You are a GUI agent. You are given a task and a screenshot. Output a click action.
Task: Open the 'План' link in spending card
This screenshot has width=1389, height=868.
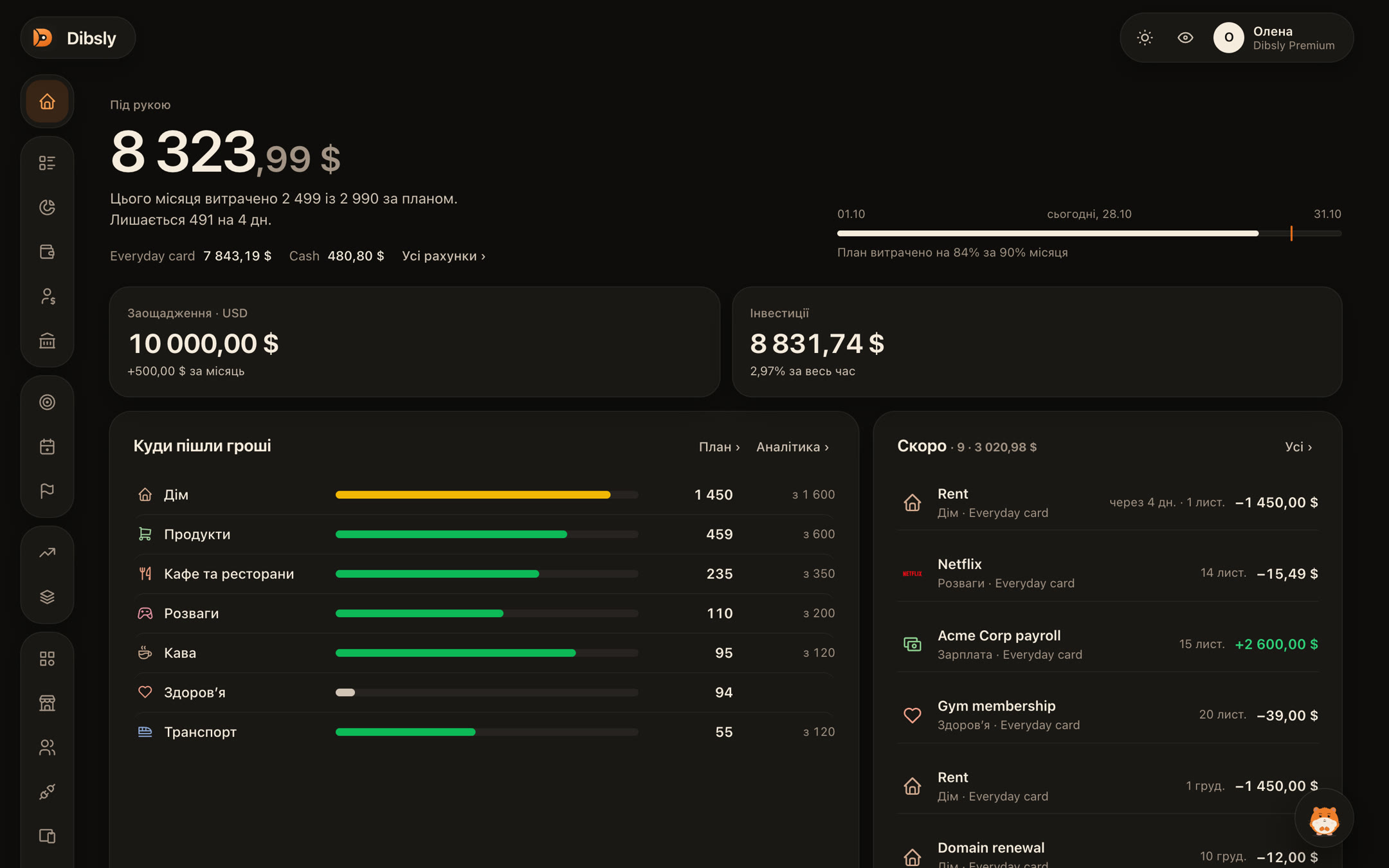tap(720, 447)
